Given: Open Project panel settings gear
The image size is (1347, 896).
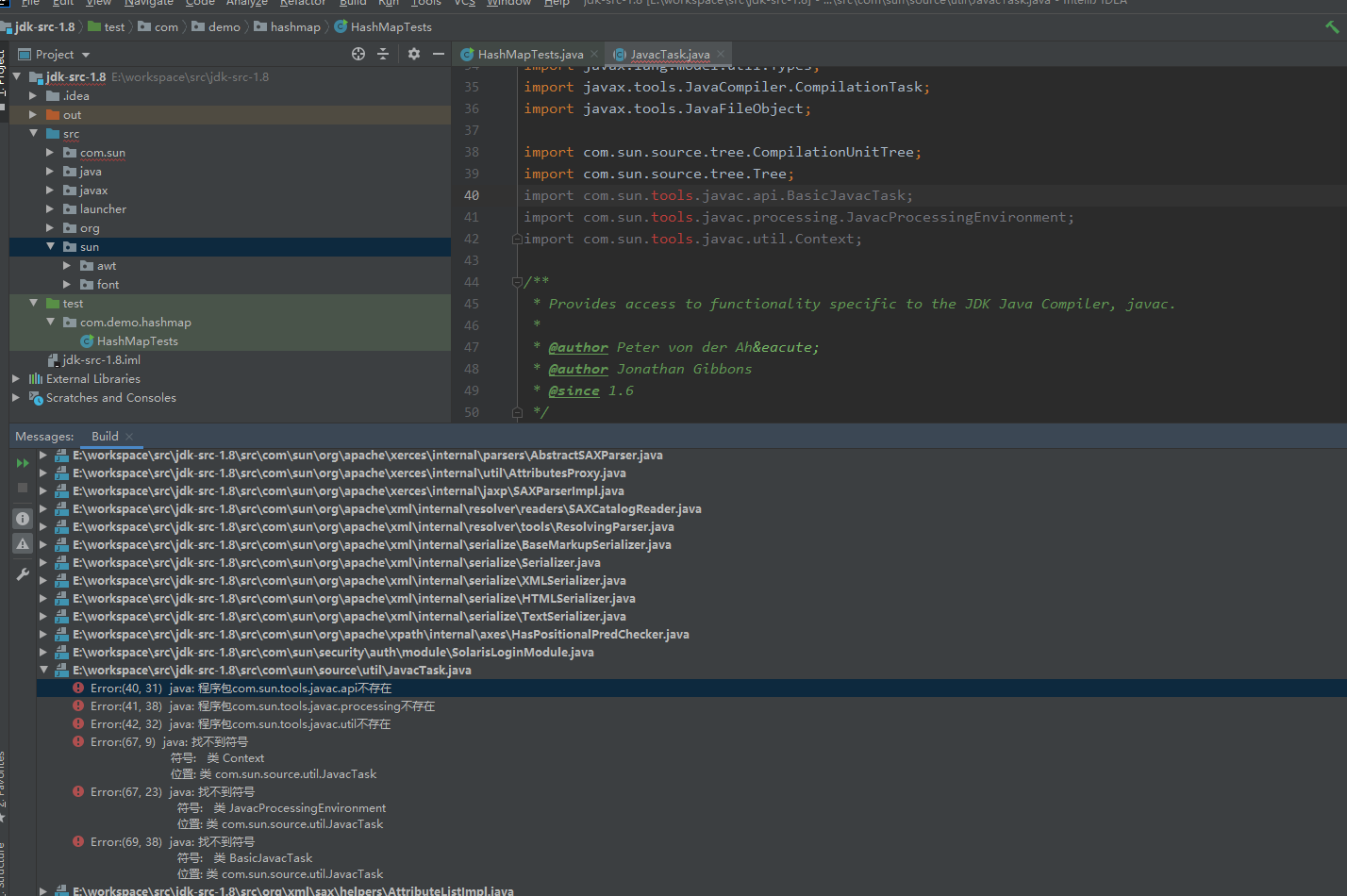Looking at the screenshot, I should pyautogui.click(x=413, y=54).
